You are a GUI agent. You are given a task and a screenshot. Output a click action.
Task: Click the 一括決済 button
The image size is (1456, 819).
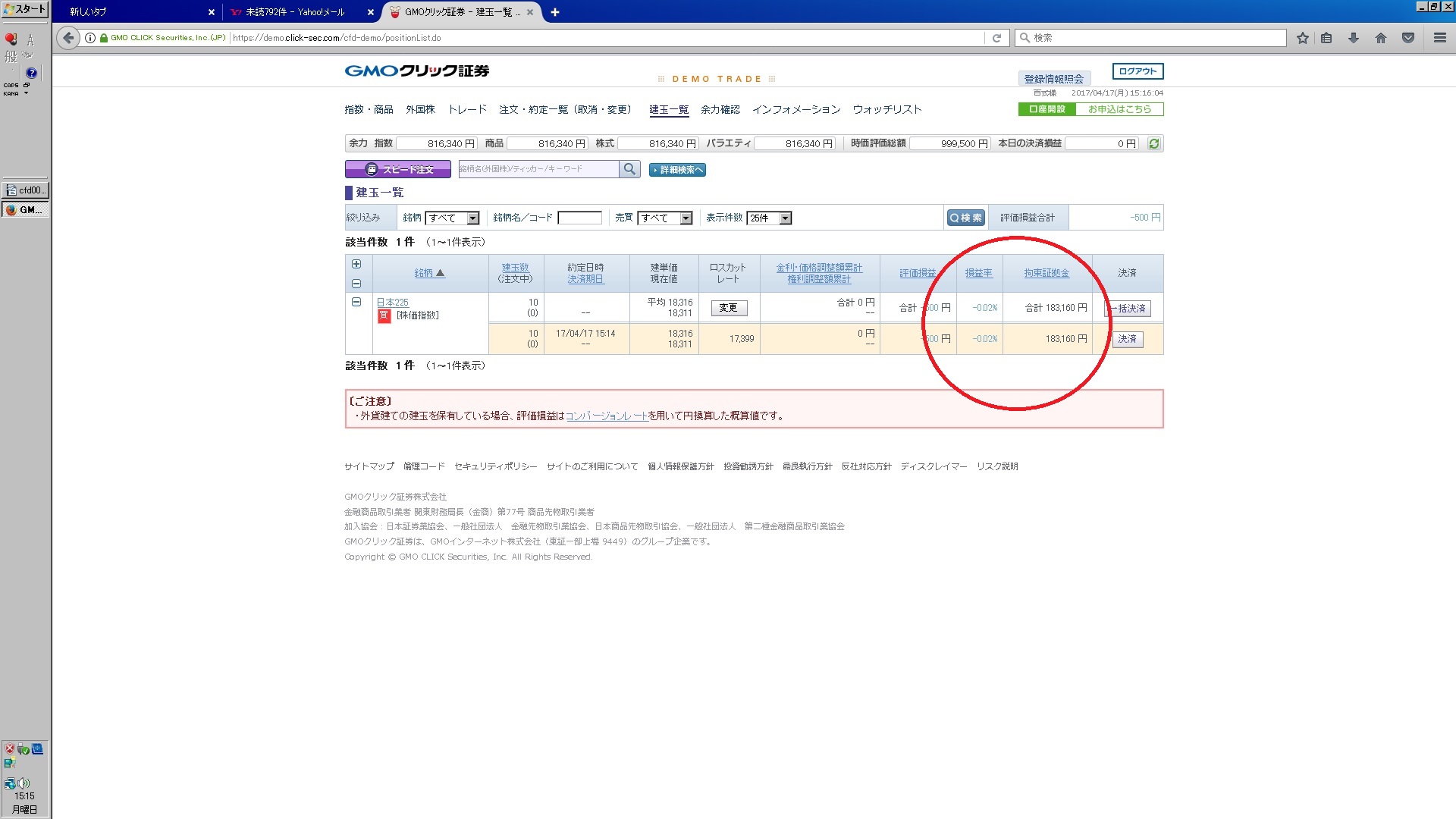pyautogui.click(x=1129, y=309)
